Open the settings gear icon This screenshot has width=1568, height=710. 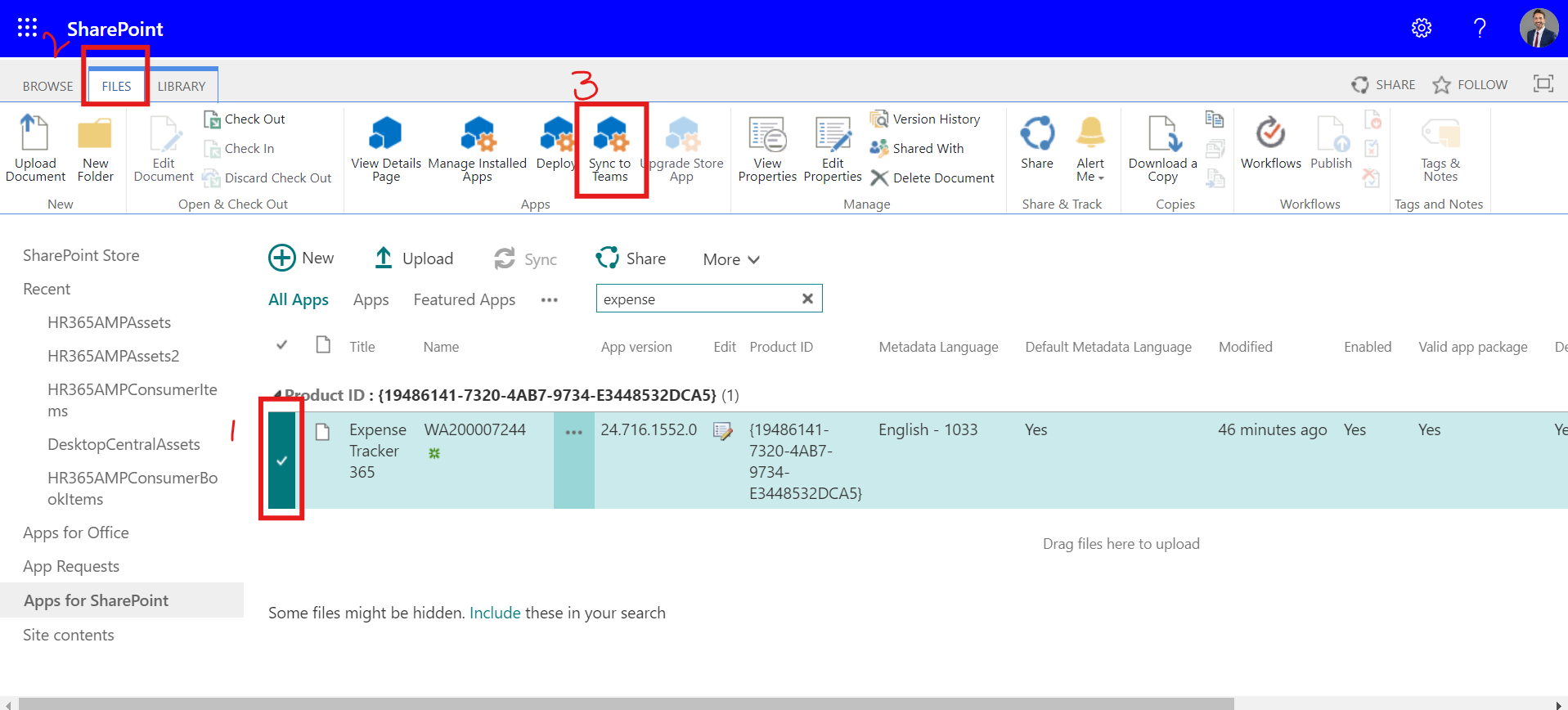1422,28
